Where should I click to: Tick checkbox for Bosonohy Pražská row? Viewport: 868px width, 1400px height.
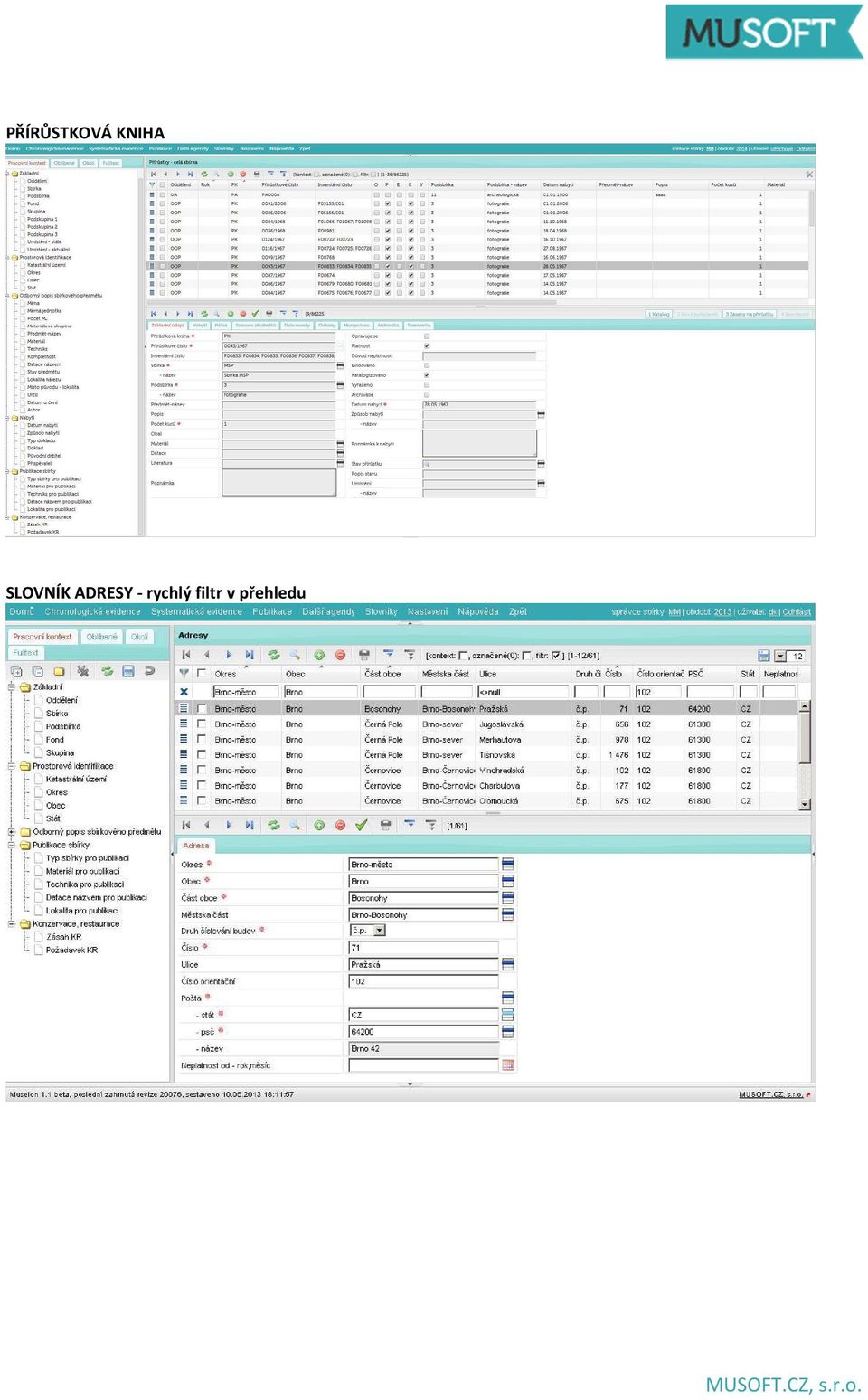pyautogui.click(x=202, y=709)
